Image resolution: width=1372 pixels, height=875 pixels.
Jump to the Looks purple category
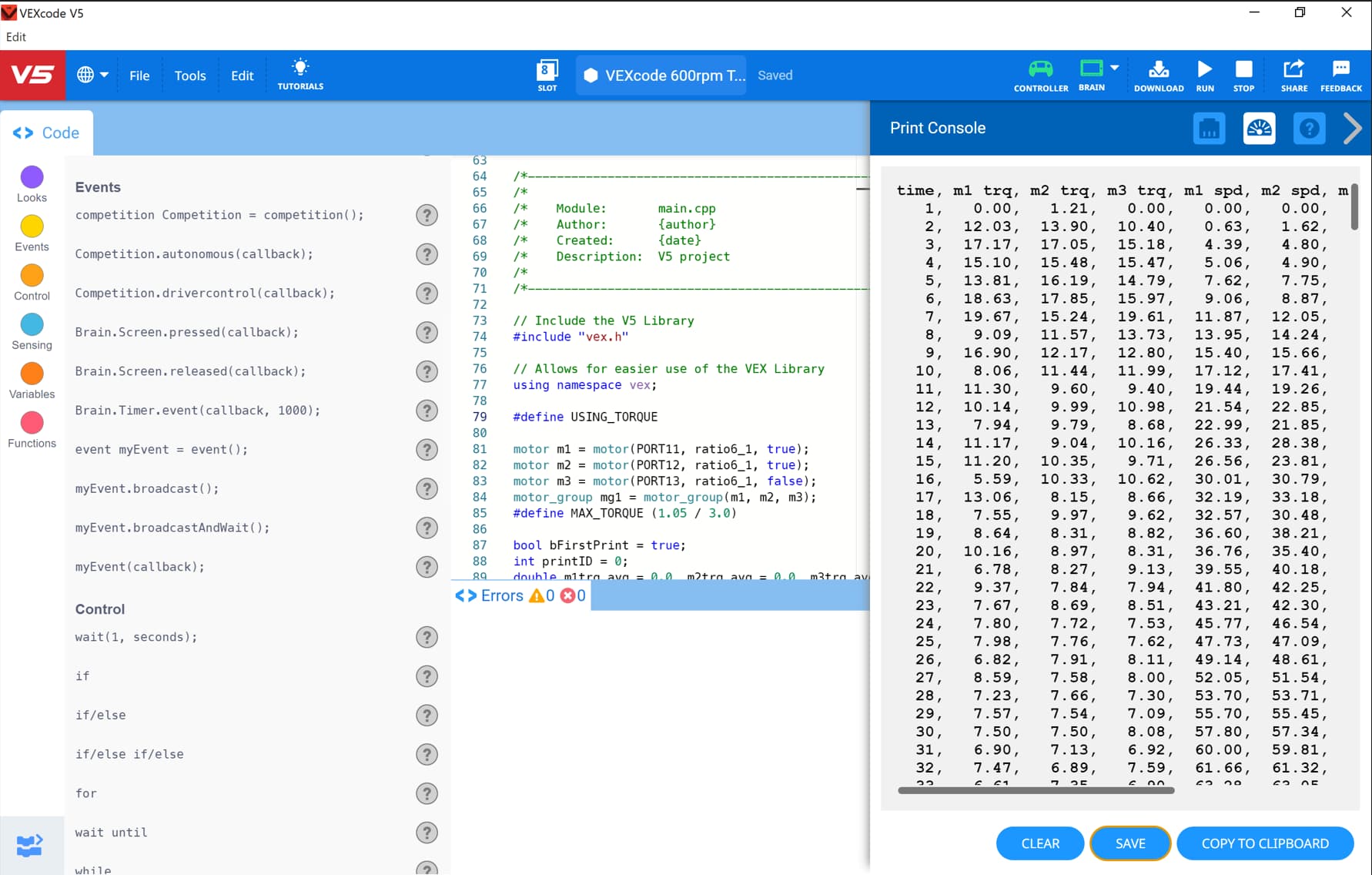32,184
